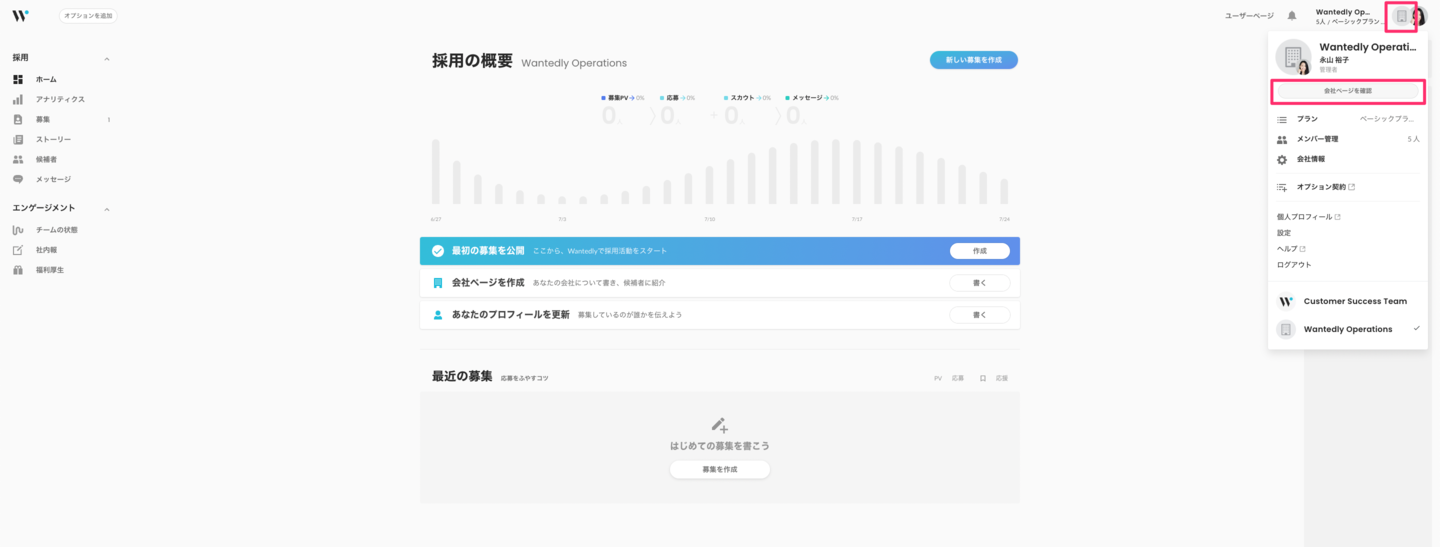
Task: Click the 募集 document icon in sidebar
Action: tap(18, 119)
